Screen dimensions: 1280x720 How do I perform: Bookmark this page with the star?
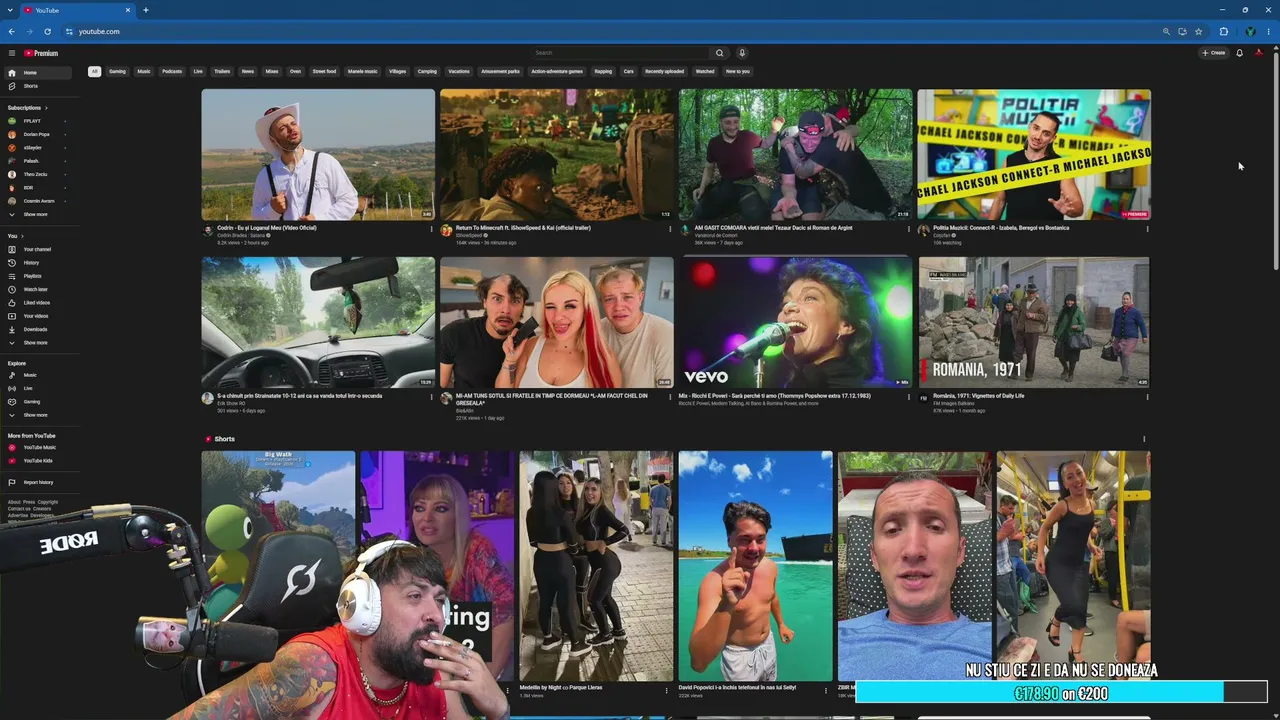(x=1198, y=31)
